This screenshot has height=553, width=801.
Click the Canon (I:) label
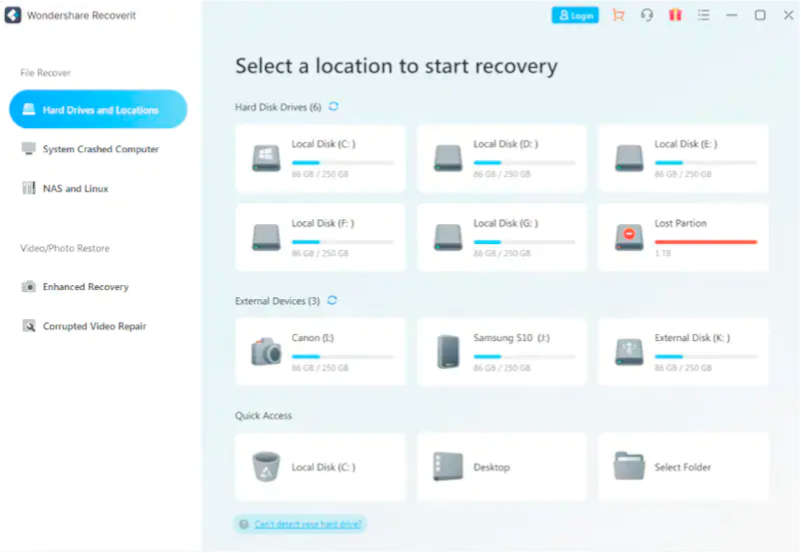pos(313,338)
